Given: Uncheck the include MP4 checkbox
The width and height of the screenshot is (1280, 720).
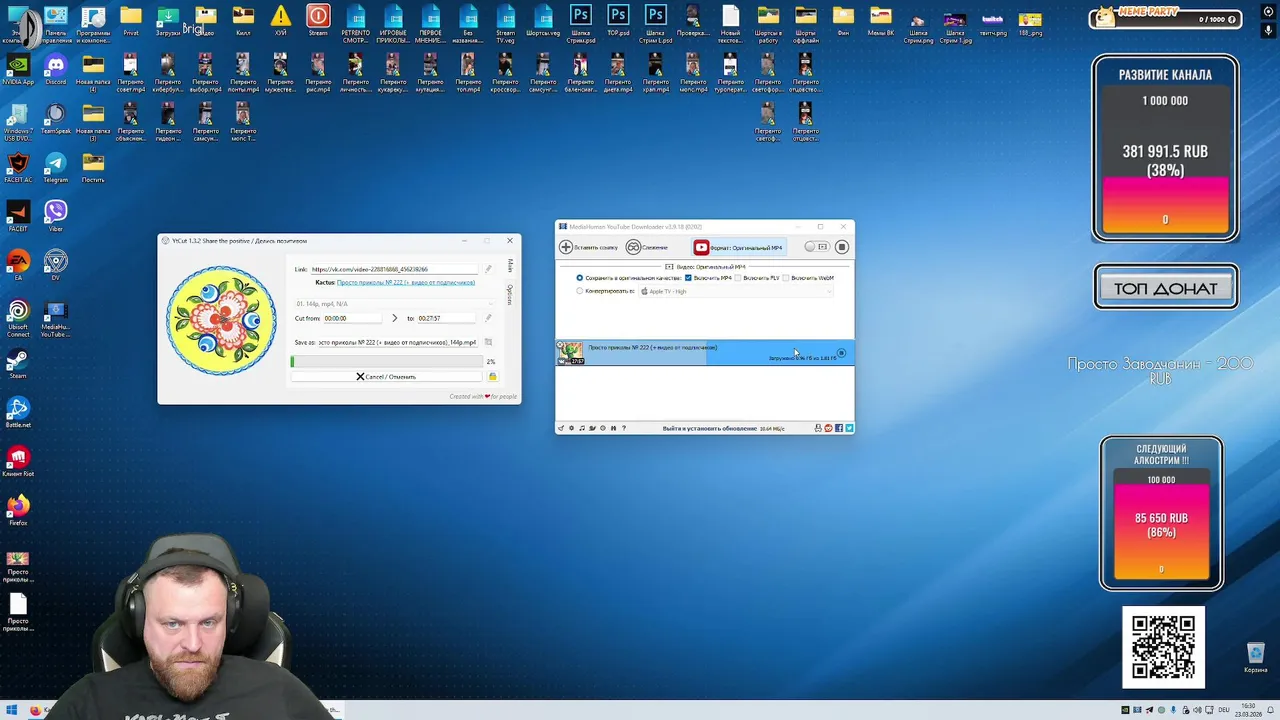Looking at the screenshot, I should (688, 278).
